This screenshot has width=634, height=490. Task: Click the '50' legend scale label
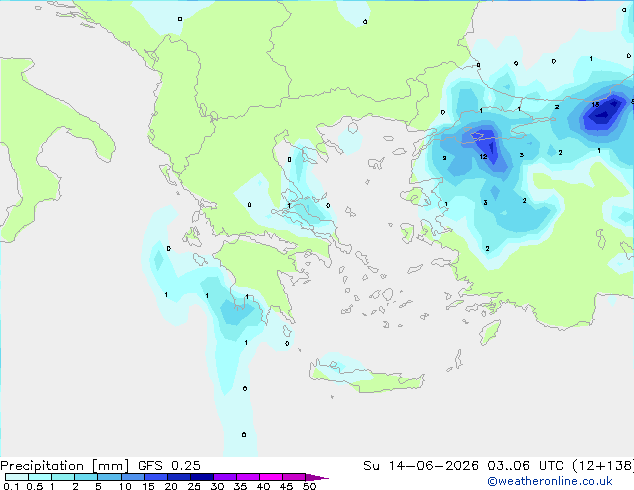[x=309, y=486]
